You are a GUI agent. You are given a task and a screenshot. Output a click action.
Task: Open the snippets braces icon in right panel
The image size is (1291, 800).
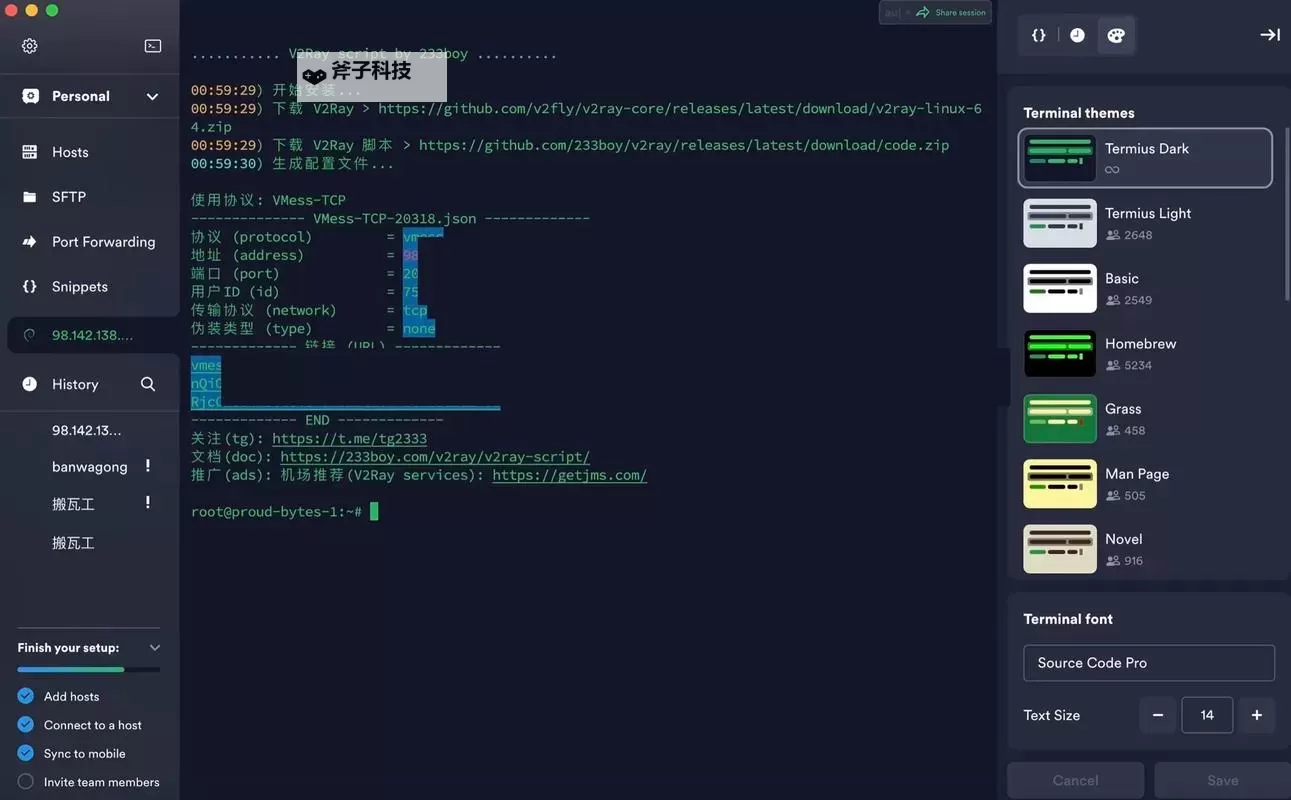point(1039,35)
